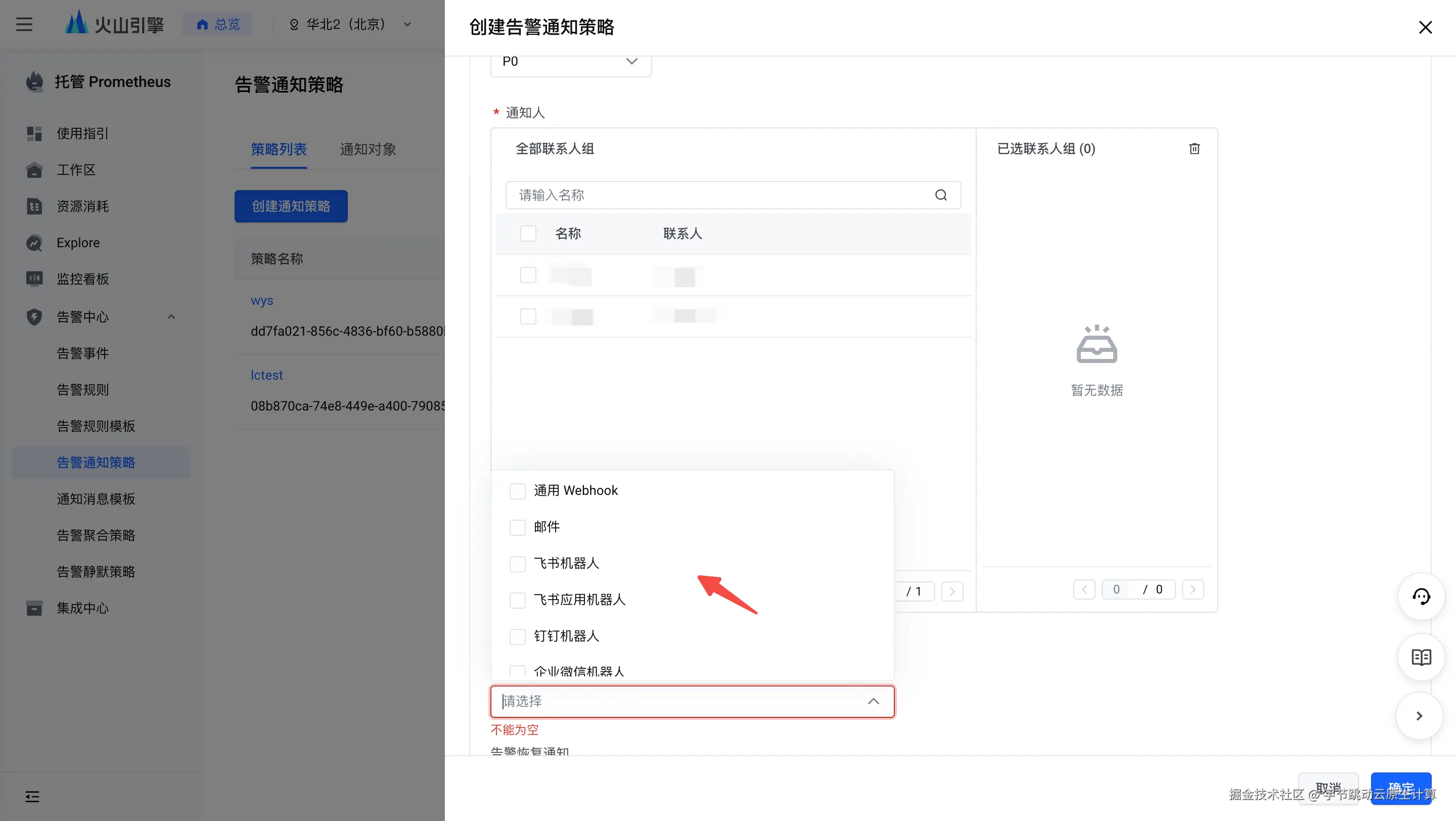The width and height of the screenshot is (1456, 821).
Task: Collapse the 告警中心 sidebar section
Action: click(x=171, y=317)
